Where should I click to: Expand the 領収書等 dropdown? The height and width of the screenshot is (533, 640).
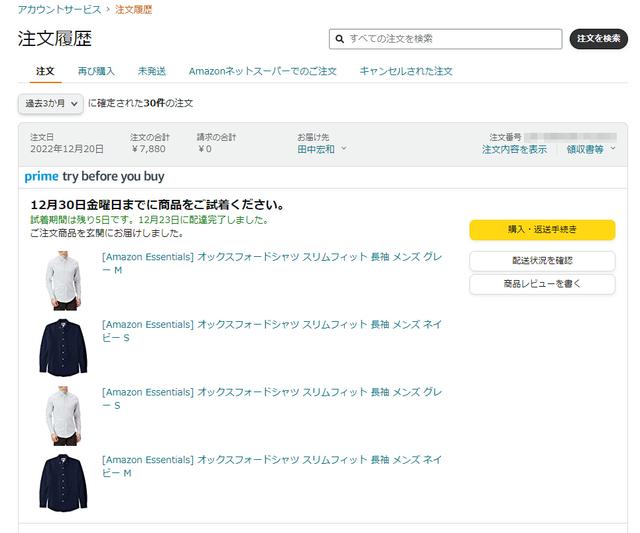[591, 149]
